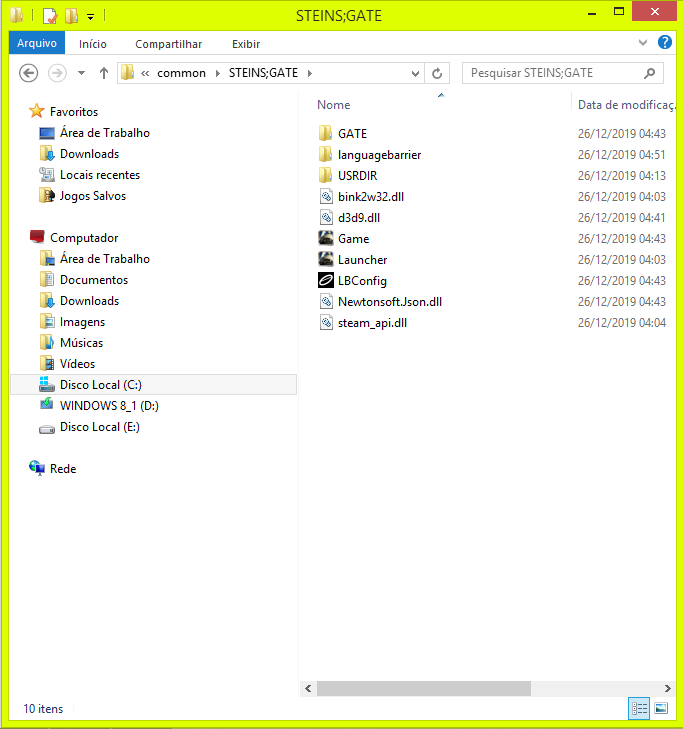Select the LBConfig application icon
683x729 pixels.
point(326,280)
